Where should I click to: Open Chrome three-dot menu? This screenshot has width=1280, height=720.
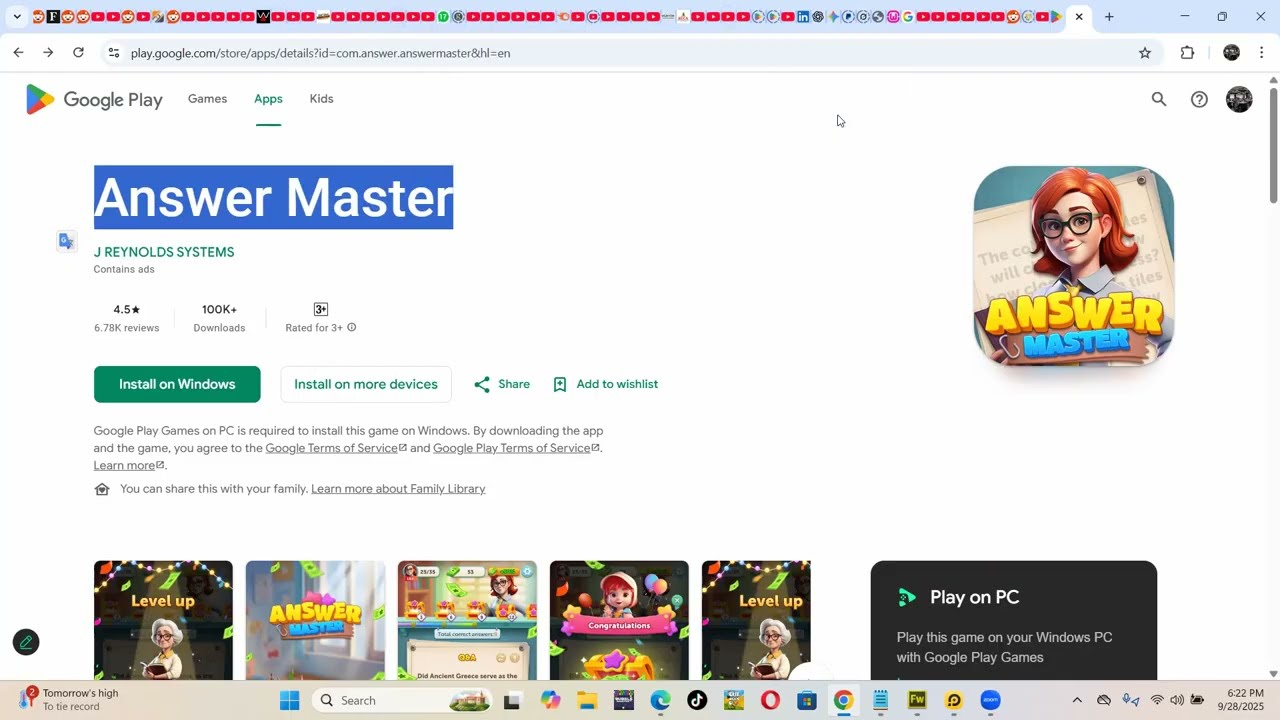(x=1261, y=53)
